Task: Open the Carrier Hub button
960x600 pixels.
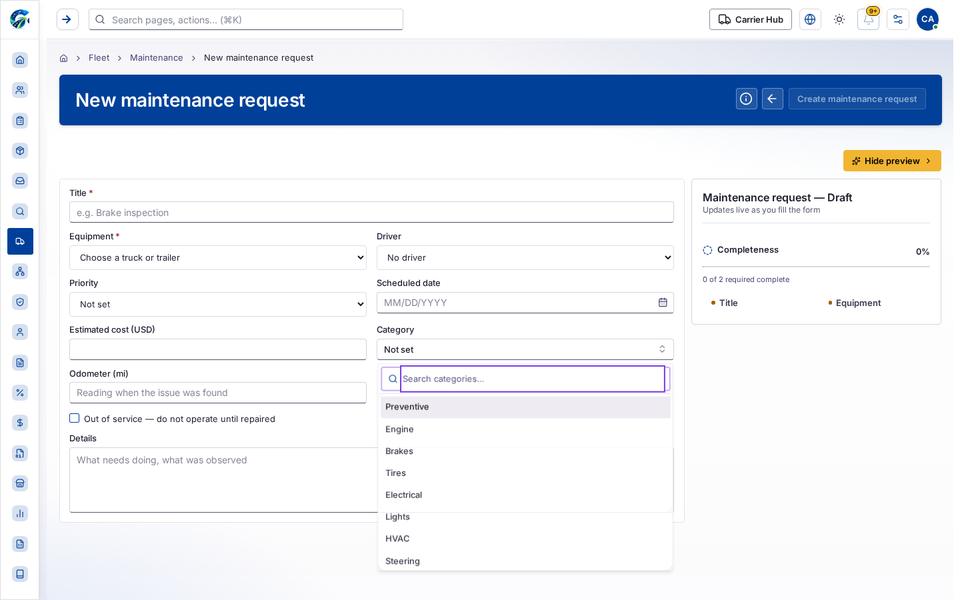Action: coord(750,20)
